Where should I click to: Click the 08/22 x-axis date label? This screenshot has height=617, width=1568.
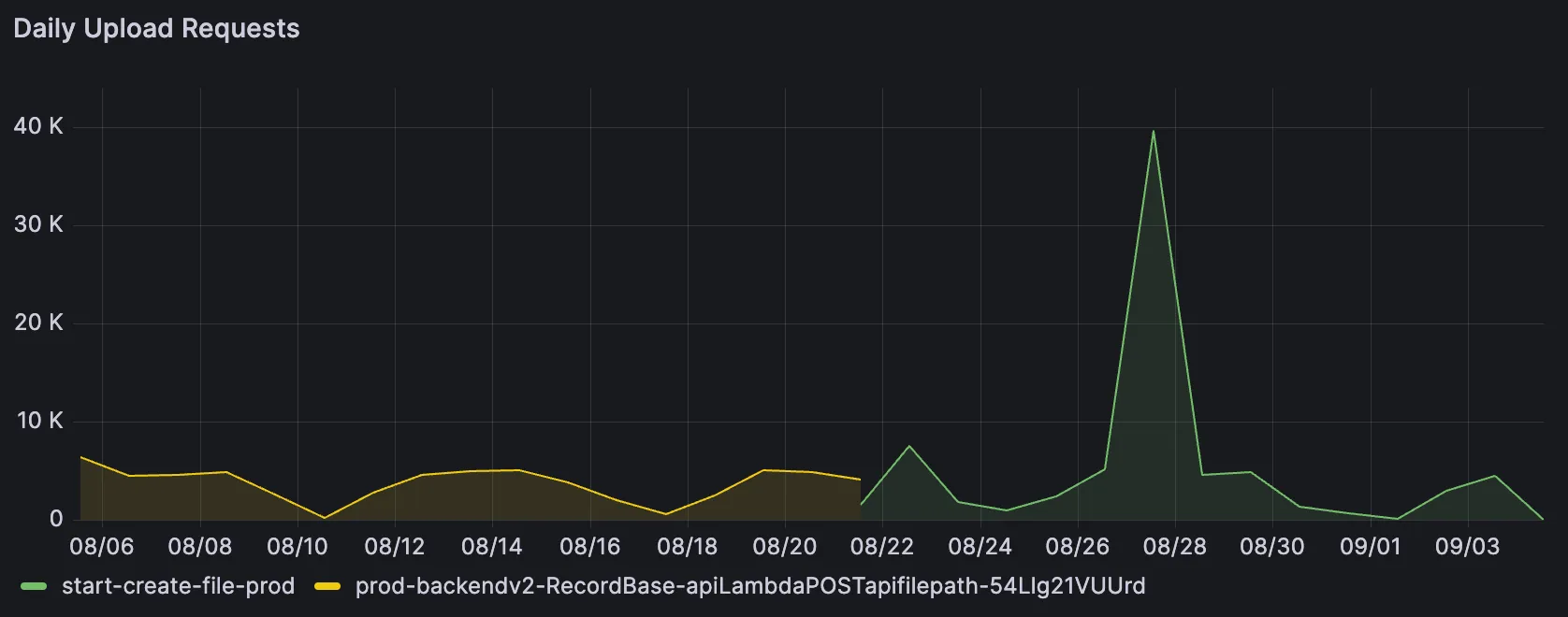click(x=882, y=547)
